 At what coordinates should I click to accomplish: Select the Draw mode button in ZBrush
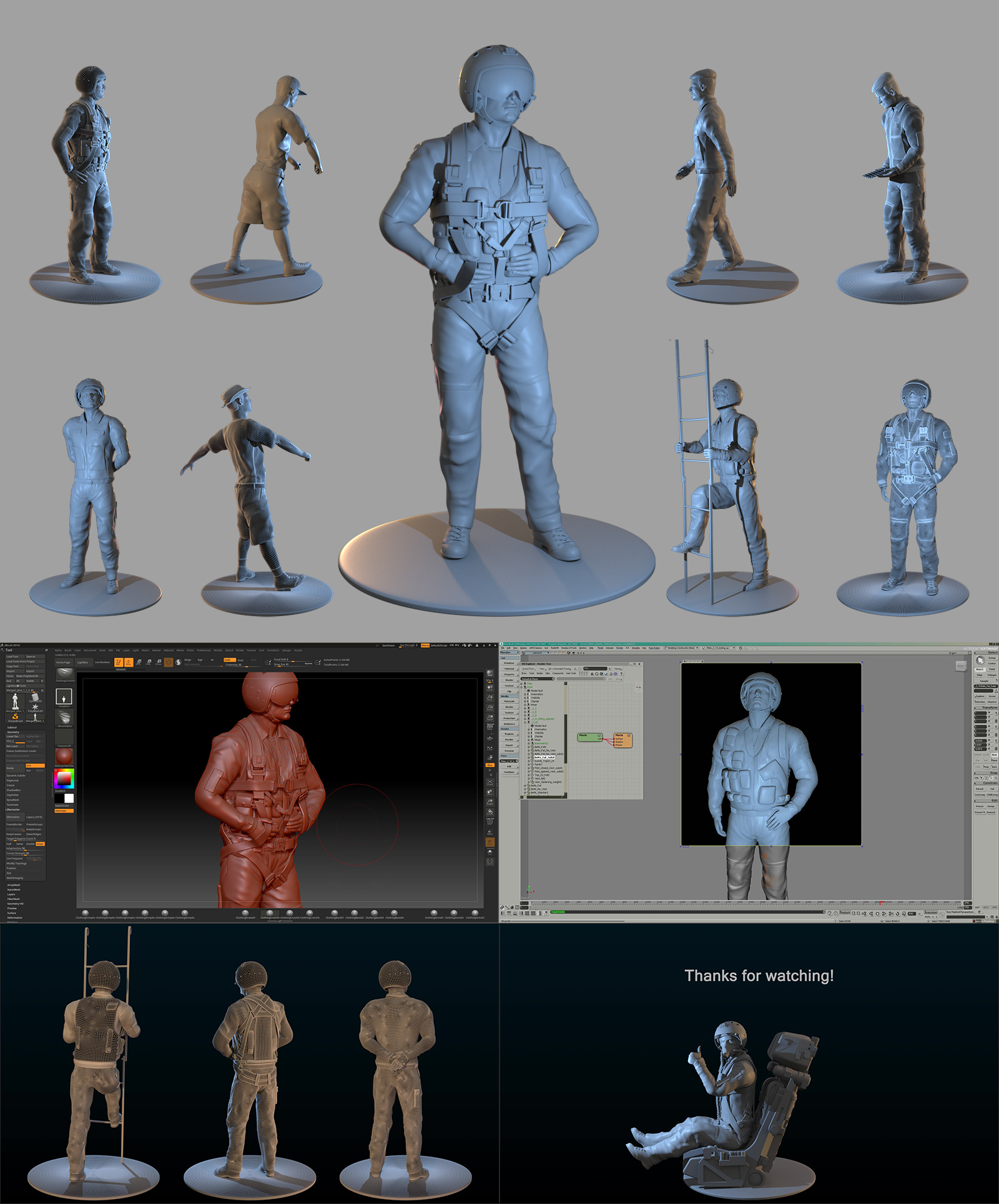pyautogui.click(x=129, y=662)
